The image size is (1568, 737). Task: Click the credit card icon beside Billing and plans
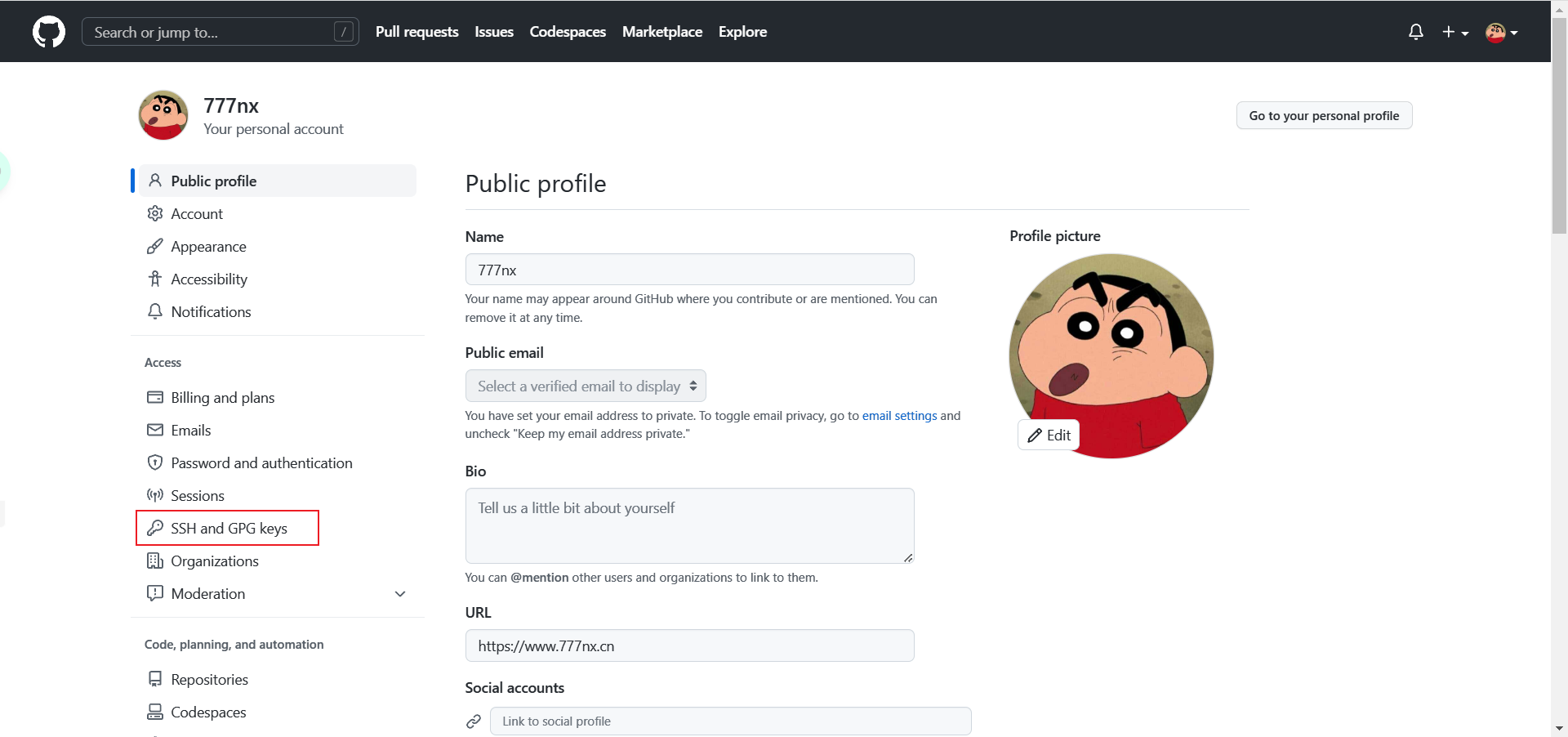155,397
